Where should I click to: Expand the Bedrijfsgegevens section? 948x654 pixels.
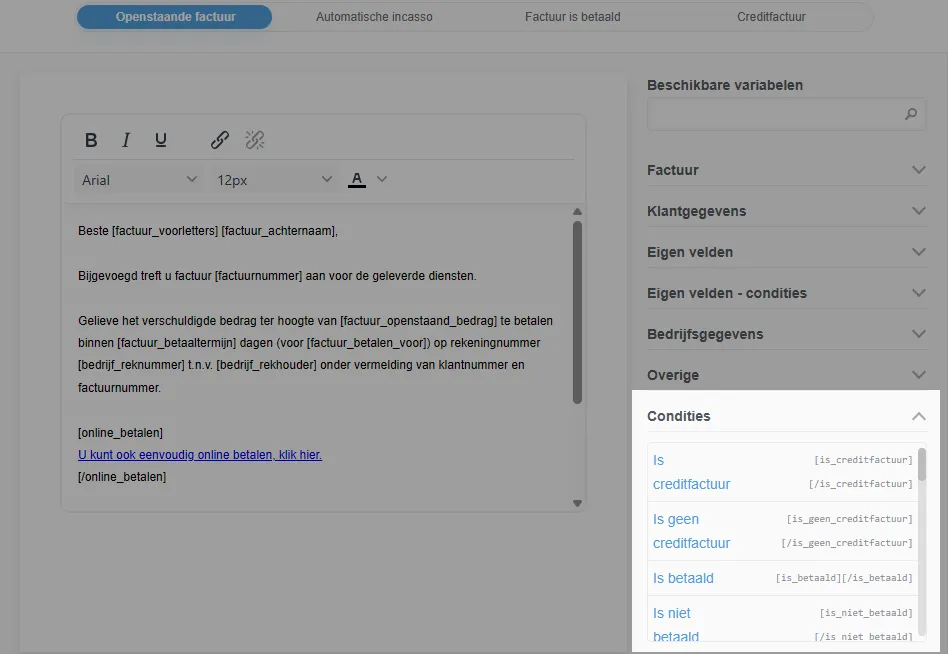coord(786,334)
